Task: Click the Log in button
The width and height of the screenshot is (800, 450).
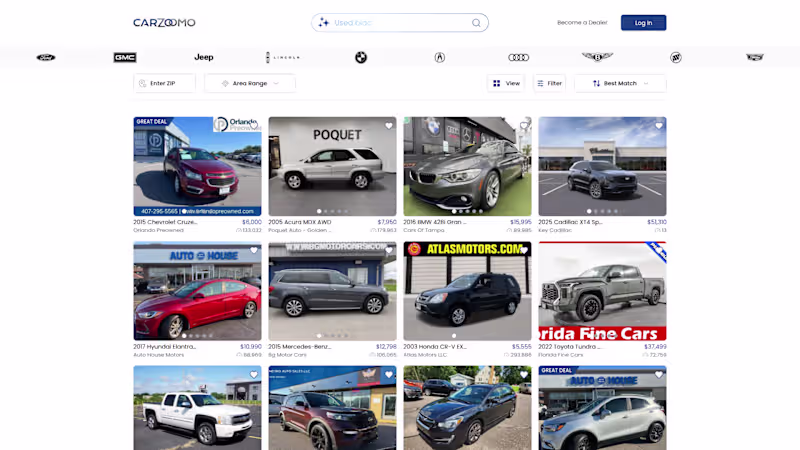Action: [643, 22]
